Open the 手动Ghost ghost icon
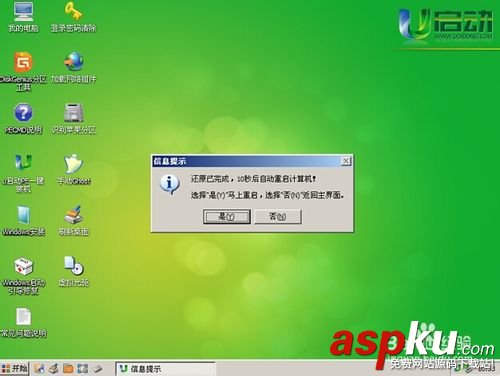This screenshot has height=376, width=500. [73, 169]
